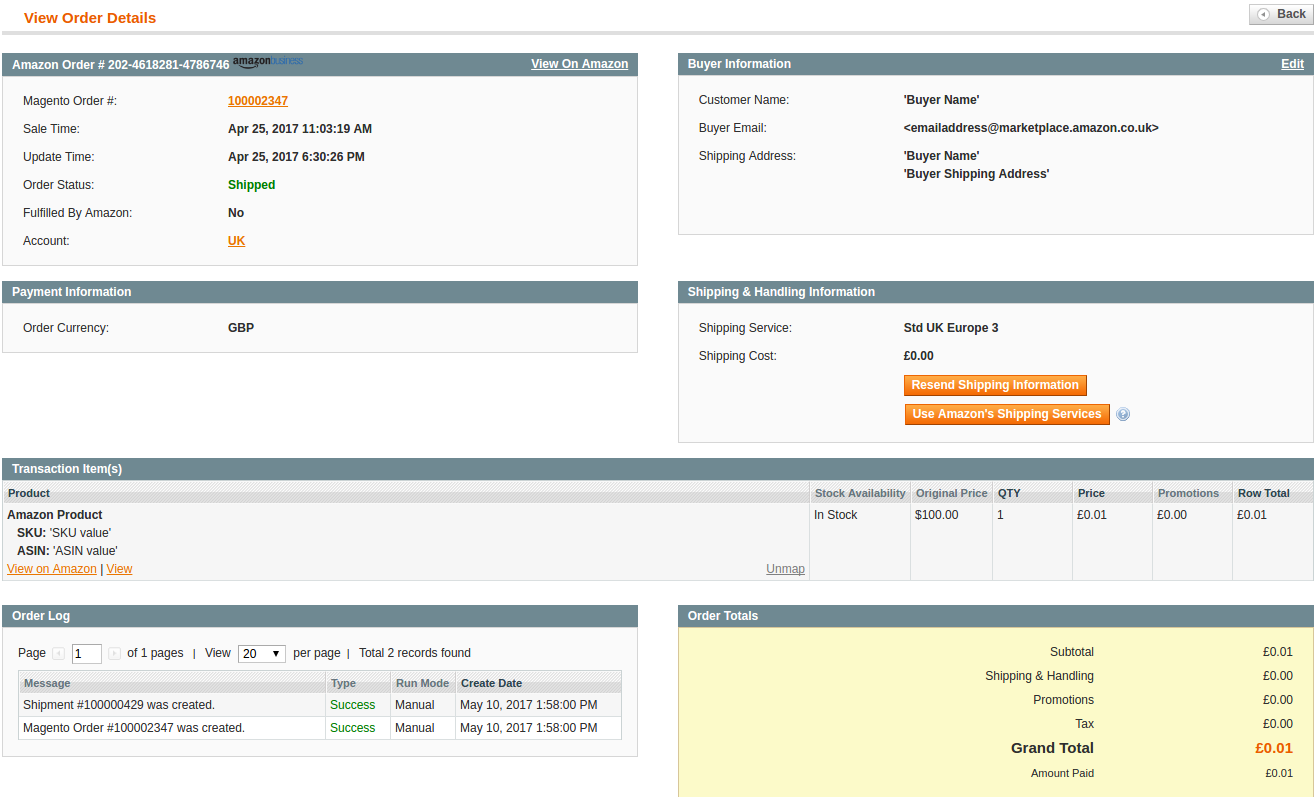Open Magento order 100002347 link

pyautogui.click(x=258, y=101)
